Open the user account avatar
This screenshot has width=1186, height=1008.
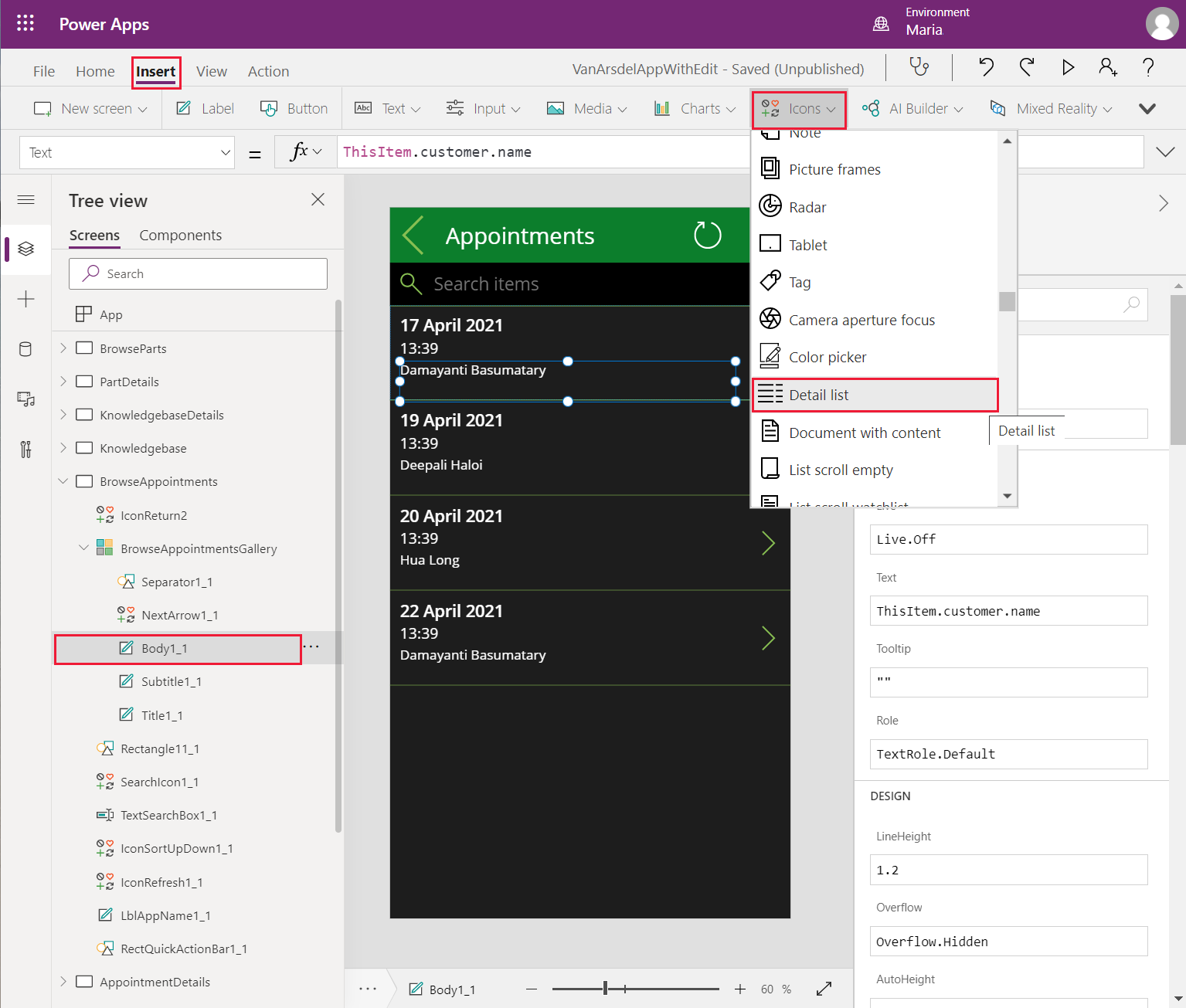coord(1162,24)
